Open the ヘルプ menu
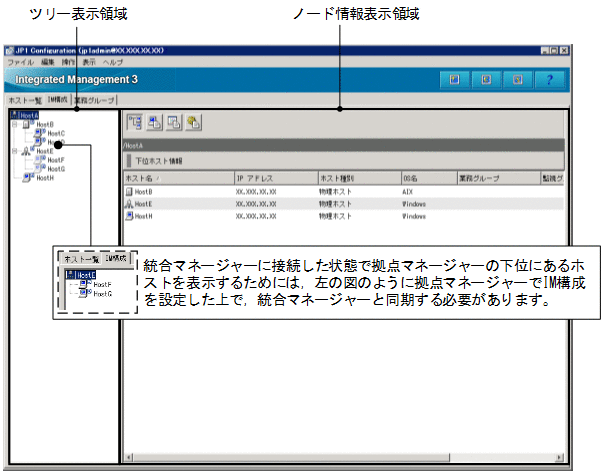The image size is (603, 475). click(113, 62)
